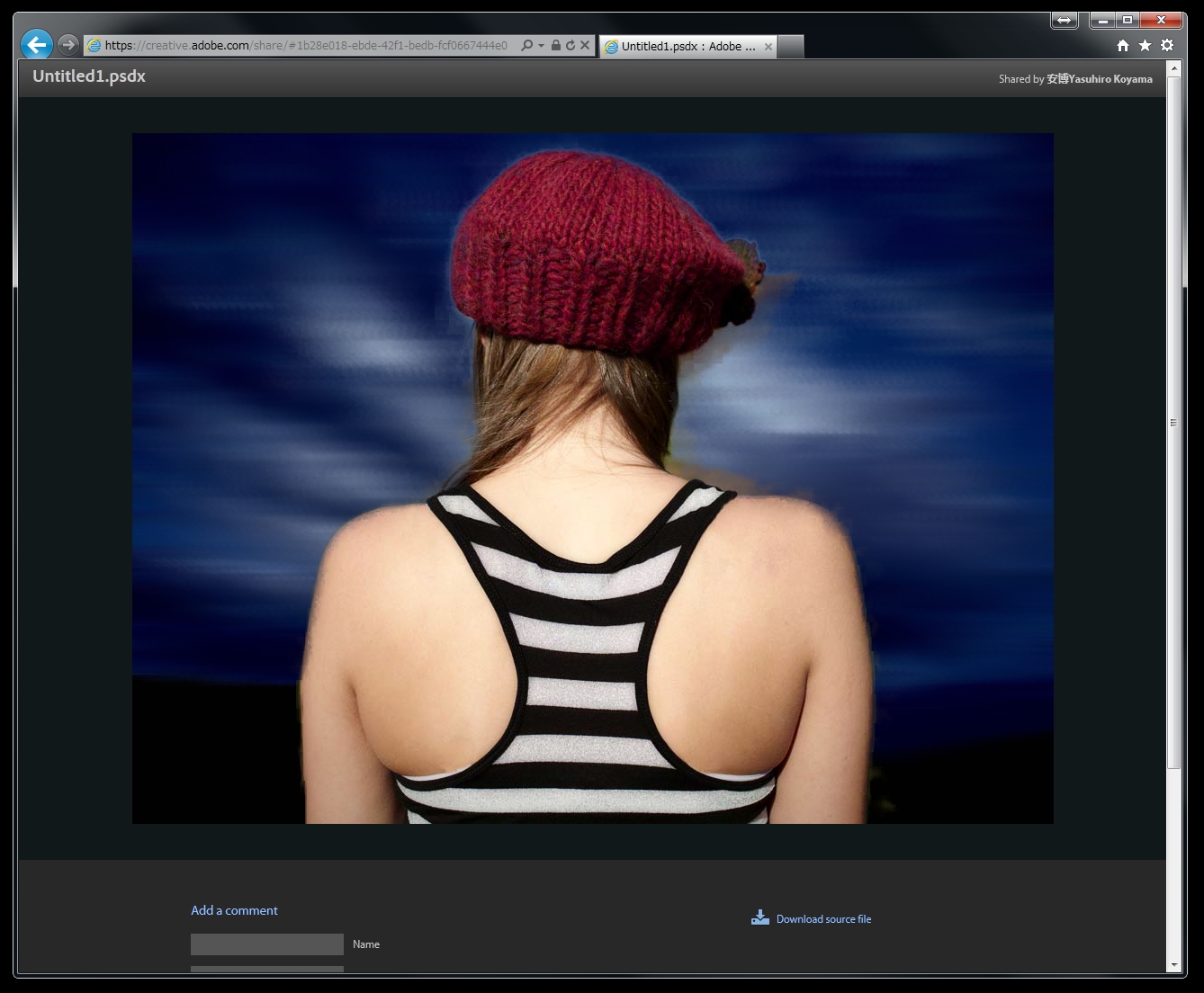Click the Add a comment heading
Viewport: 1204px width, 993px height.
[x=234, y=910]
